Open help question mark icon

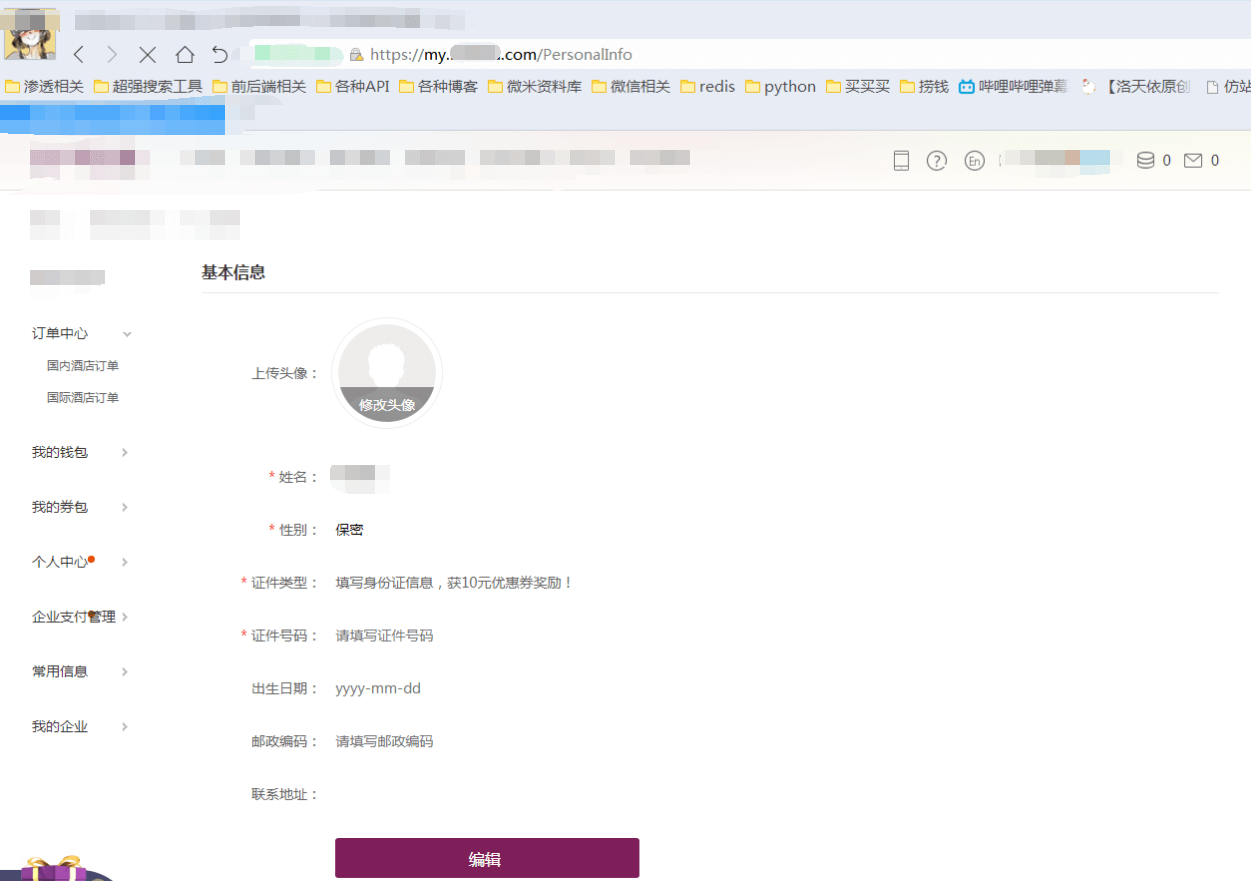point(936,161)
